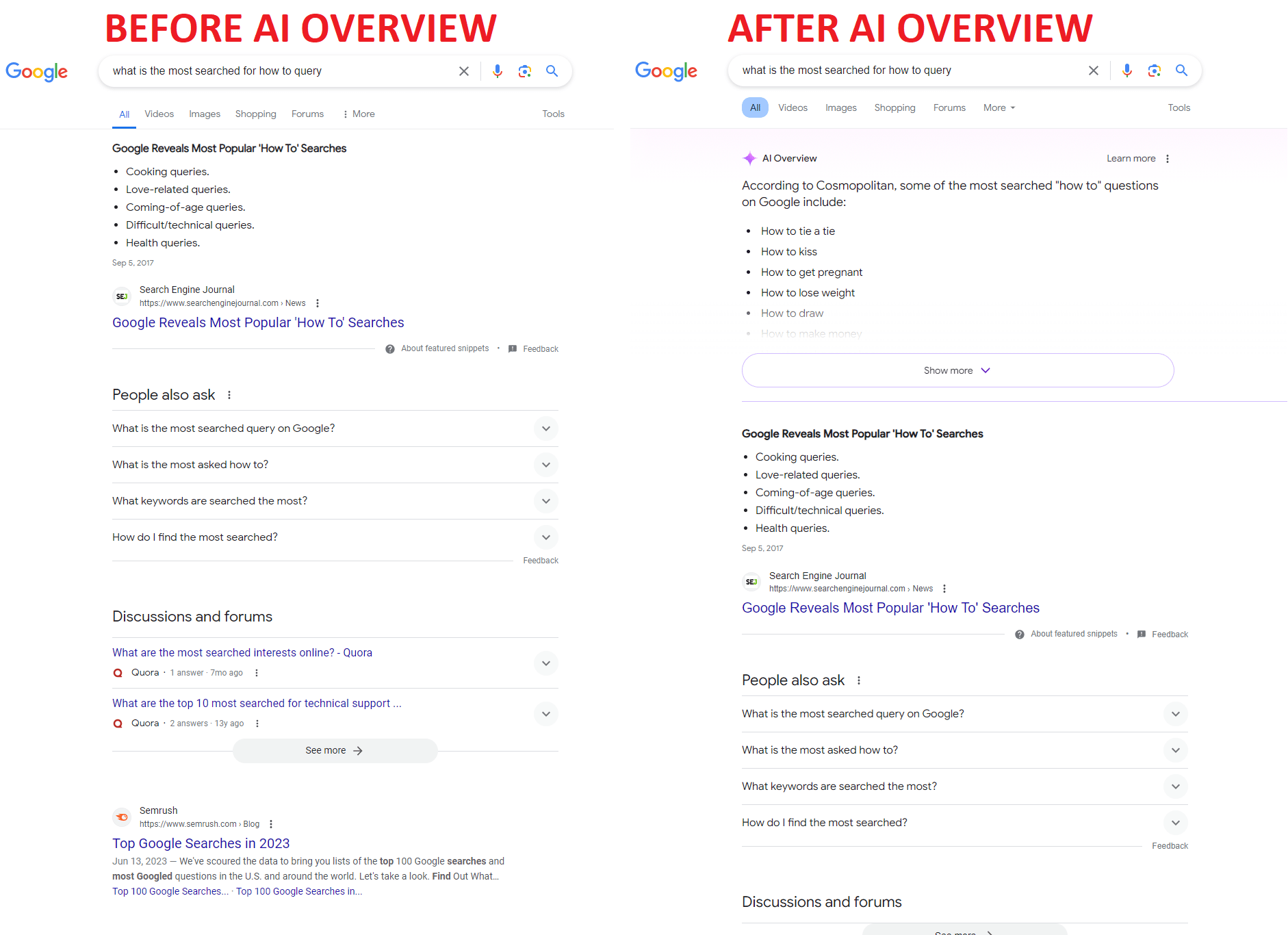Click the voice search microphone in left search bar
Viewport: 1288px width, 935px height.
tap(498, 71)
